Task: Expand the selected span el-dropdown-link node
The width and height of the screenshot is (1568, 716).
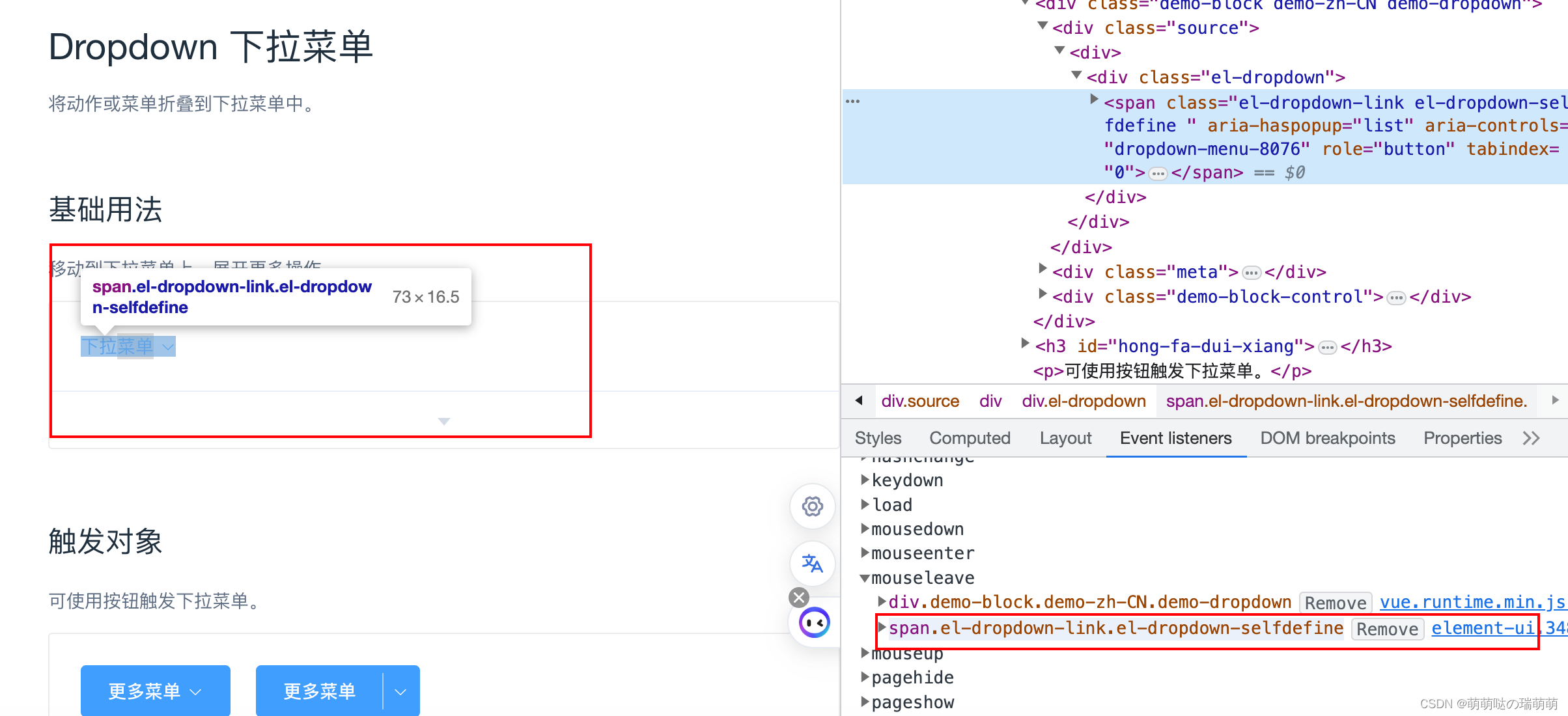Action: [x=1095, y=100]
